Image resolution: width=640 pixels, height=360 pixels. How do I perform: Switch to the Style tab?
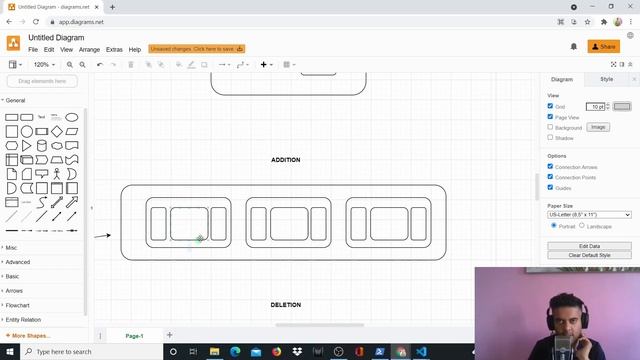[607, 79]
